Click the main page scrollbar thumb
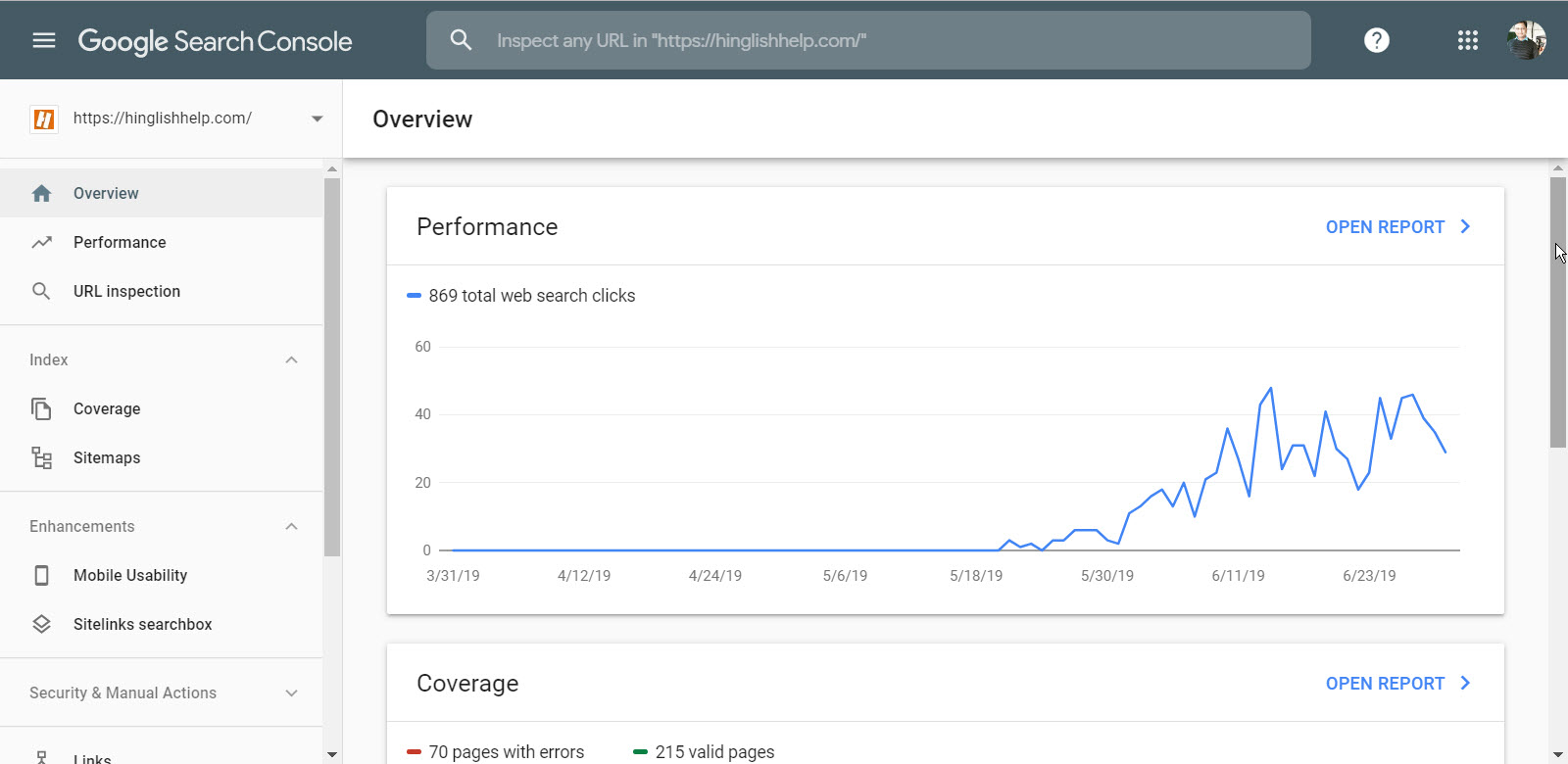This screenshot has width=1568, height=764. click(1558, 312)
